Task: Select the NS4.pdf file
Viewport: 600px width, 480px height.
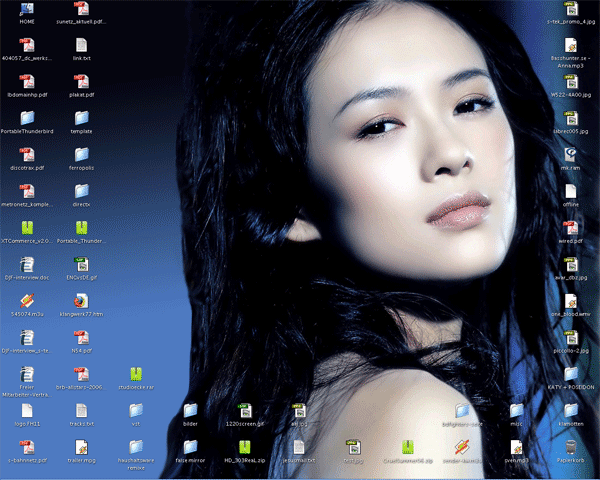Action: pos(81,337)
